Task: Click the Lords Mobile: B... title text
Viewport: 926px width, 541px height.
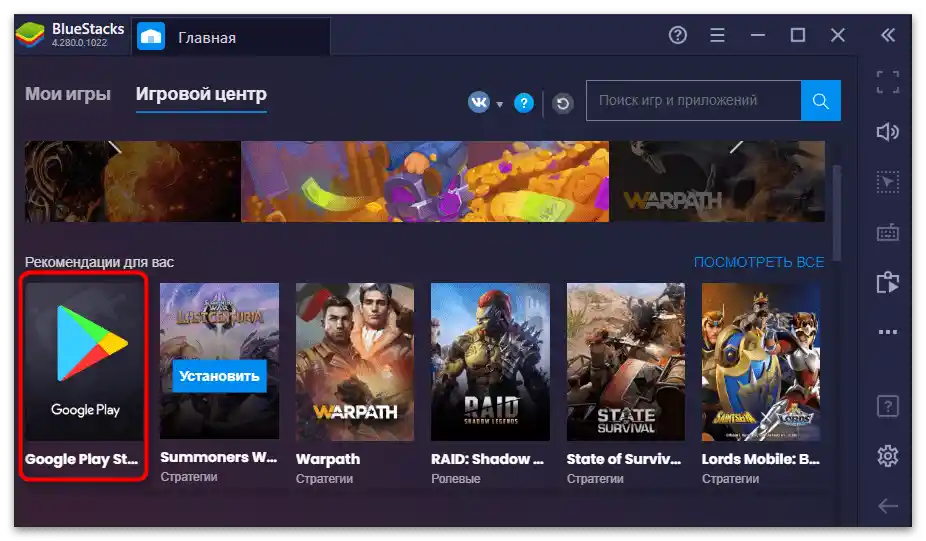Action: click(761, 459)
